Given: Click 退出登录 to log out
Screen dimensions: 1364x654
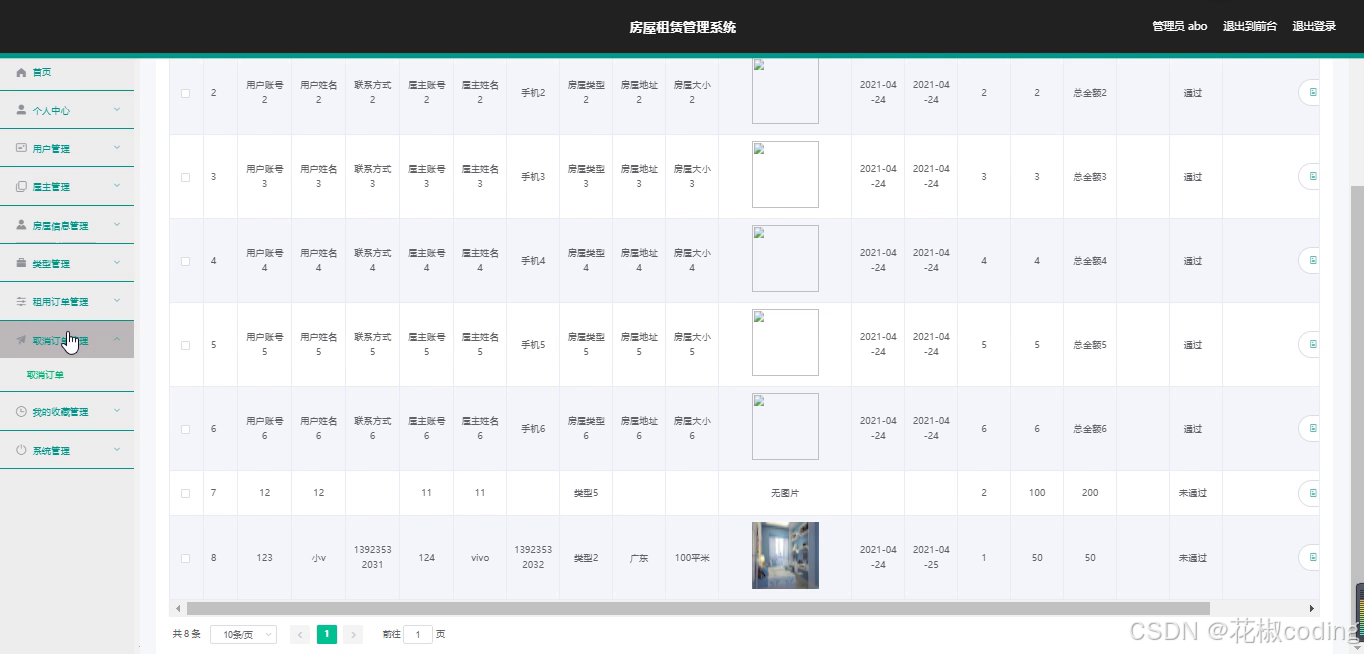Looking at the screenshot, I should click(1314, 26).
